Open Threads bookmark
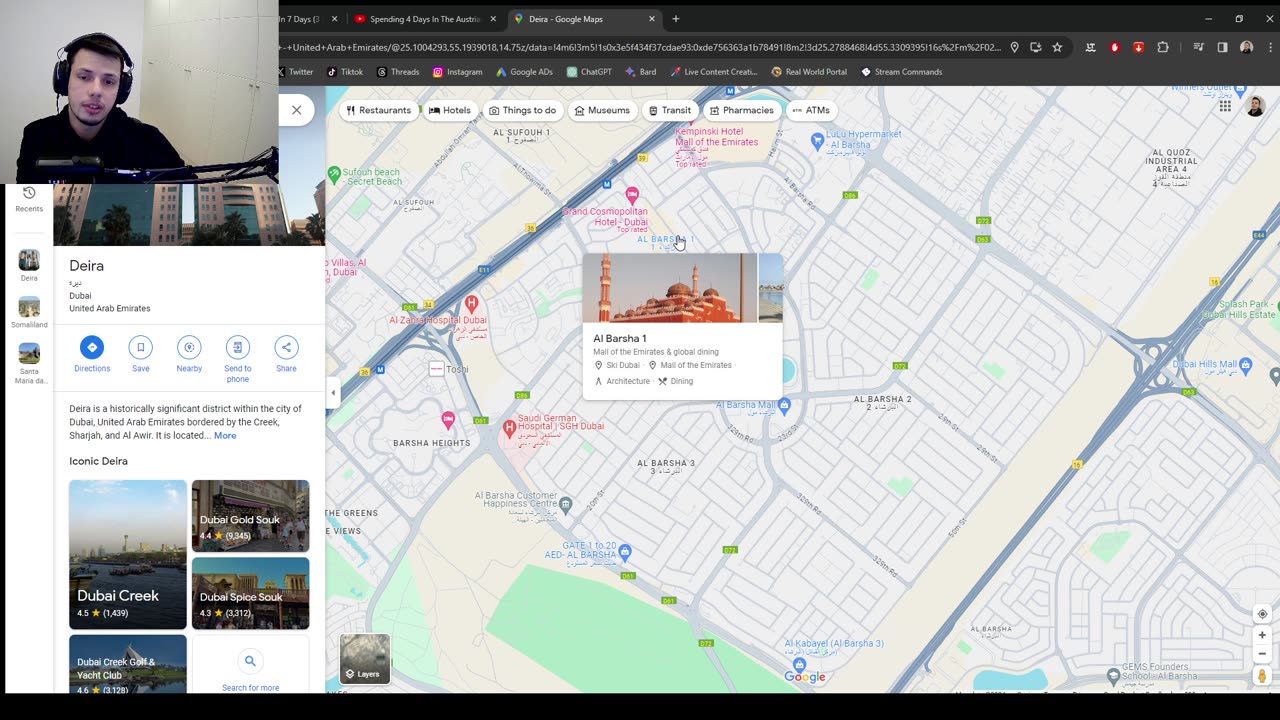The image size is (1280, 720). (x=398, y=72)
